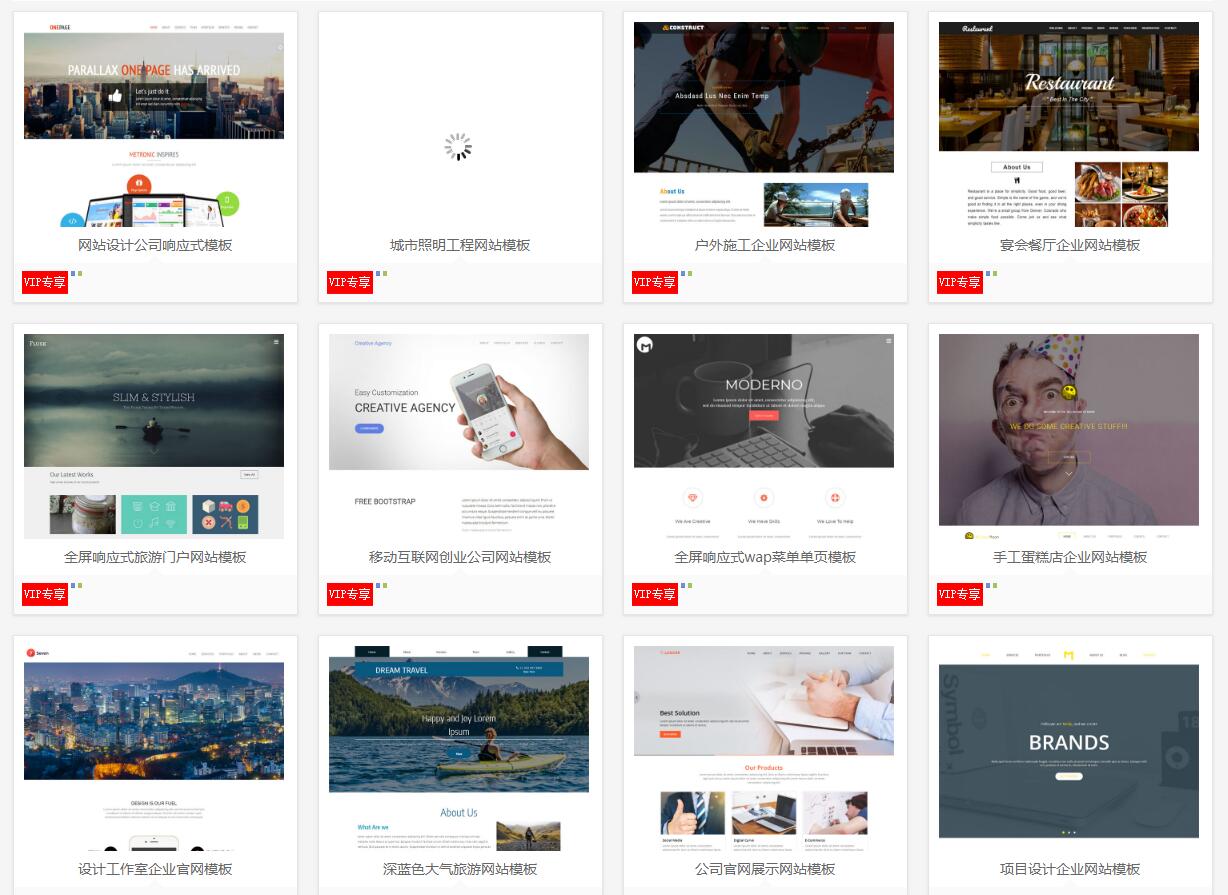Open the 网站设计公司响应式模板 title link
Screen dimensions: 1228x895
[155, 245]
